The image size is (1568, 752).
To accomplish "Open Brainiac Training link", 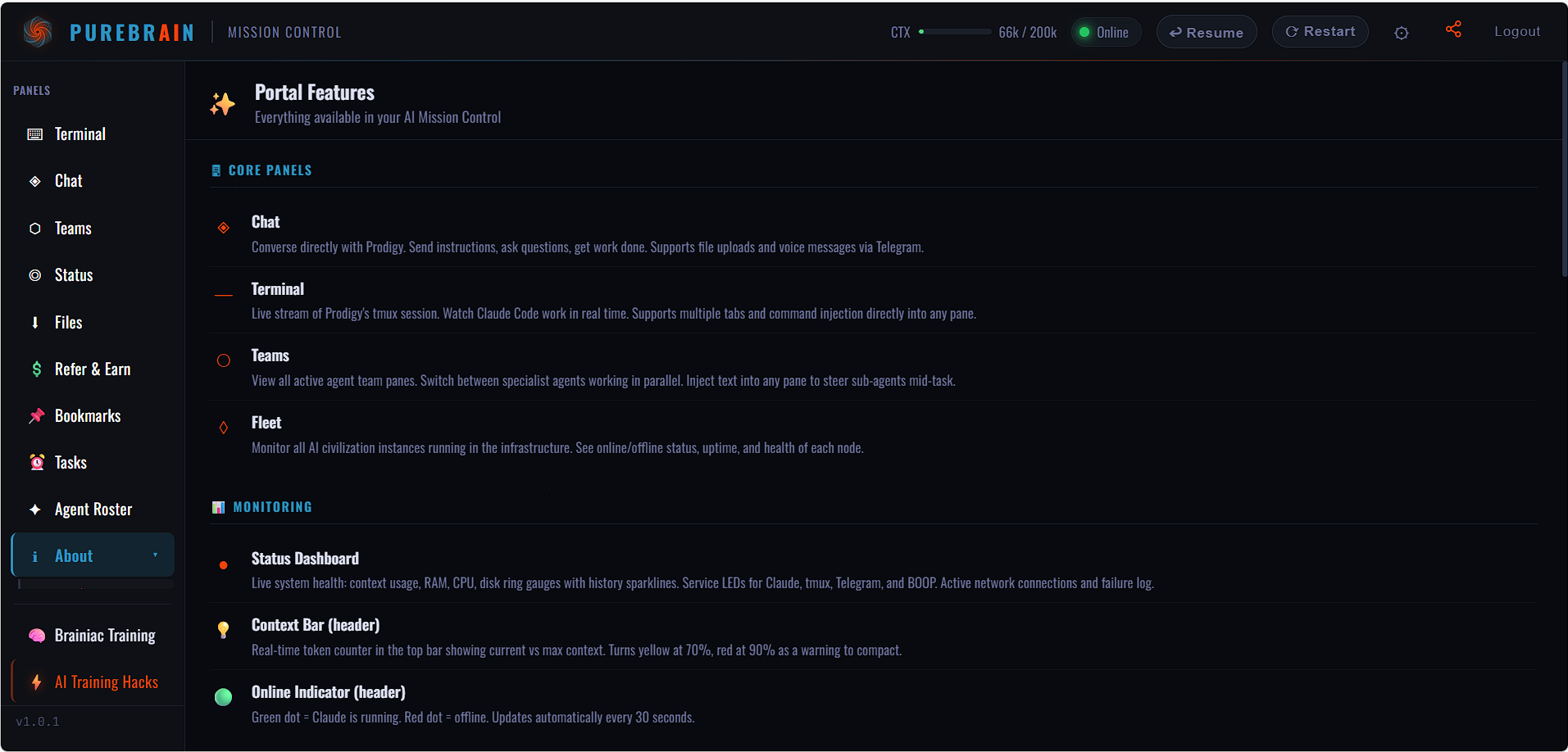I will point(93,636).
